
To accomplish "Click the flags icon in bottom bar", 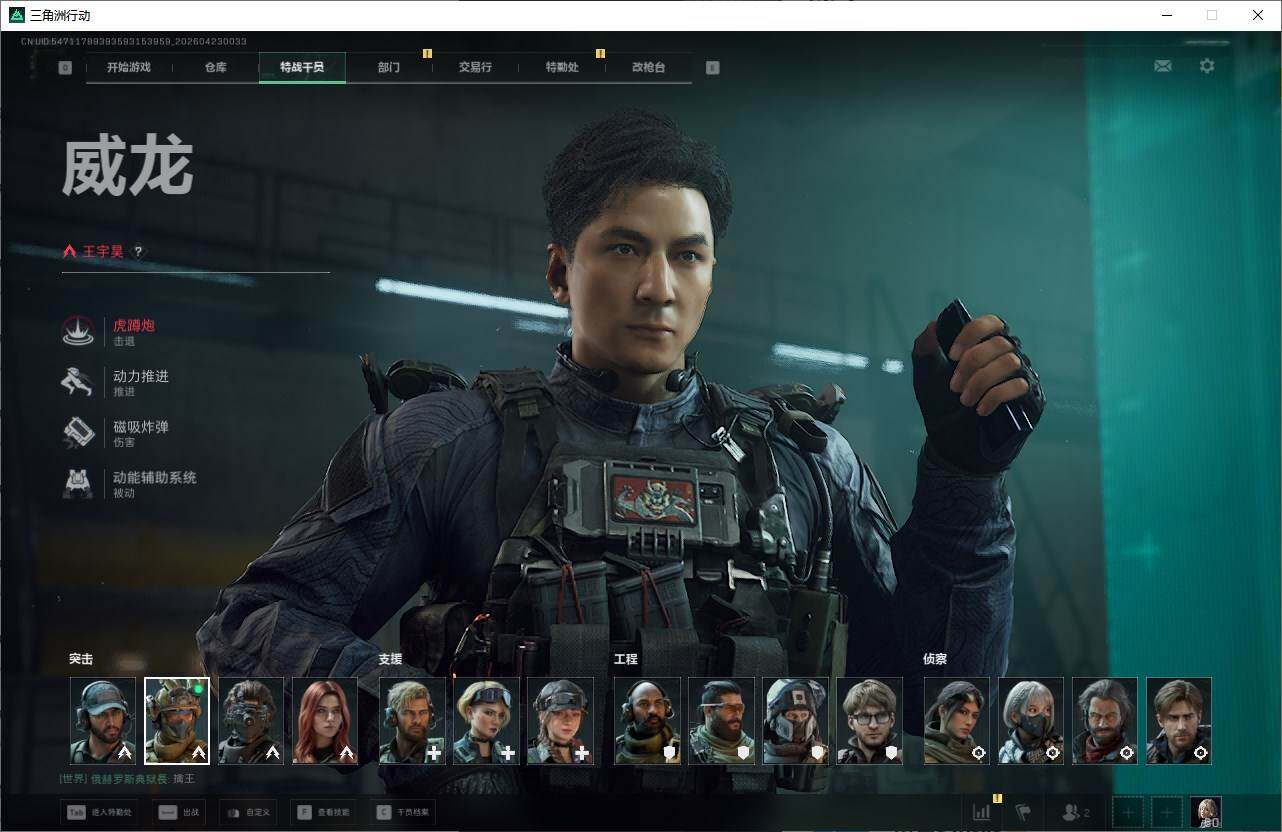I will point(1023,812).
